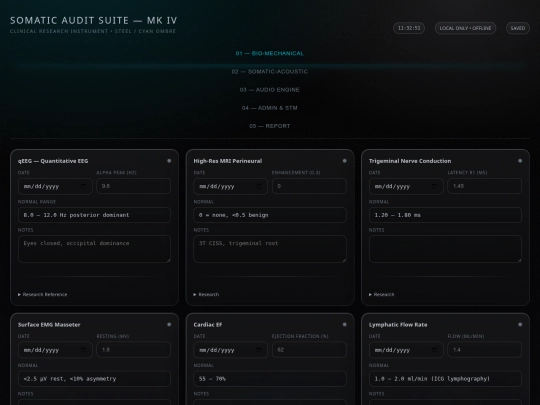This screenshot has height=405, width=540.
Task: Open the qEEG date calendar picker icon
Action: pos(83,186)
